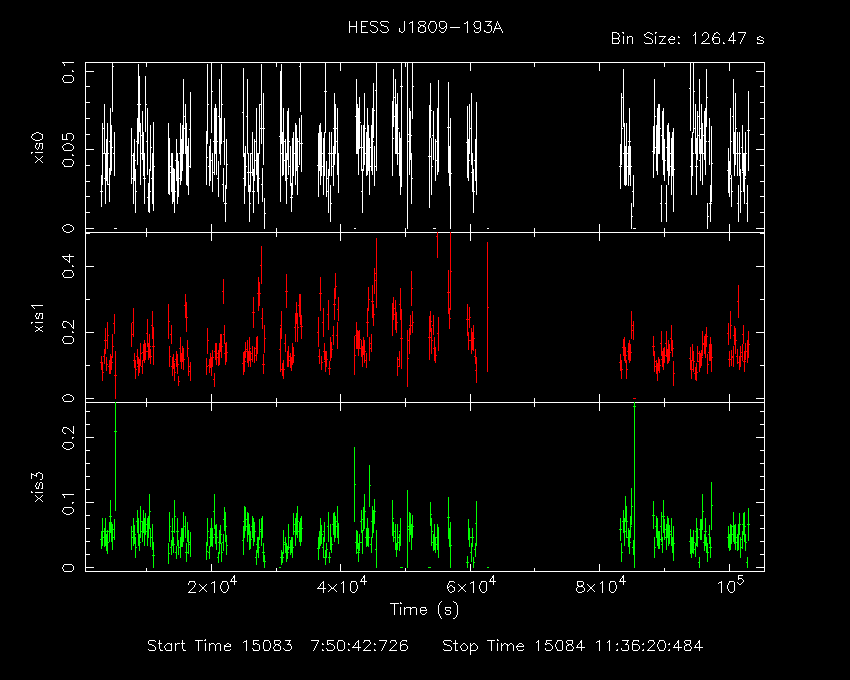
Task: Click the 0.05 tick label on xis0 axis
Action: tap(69, 149)
